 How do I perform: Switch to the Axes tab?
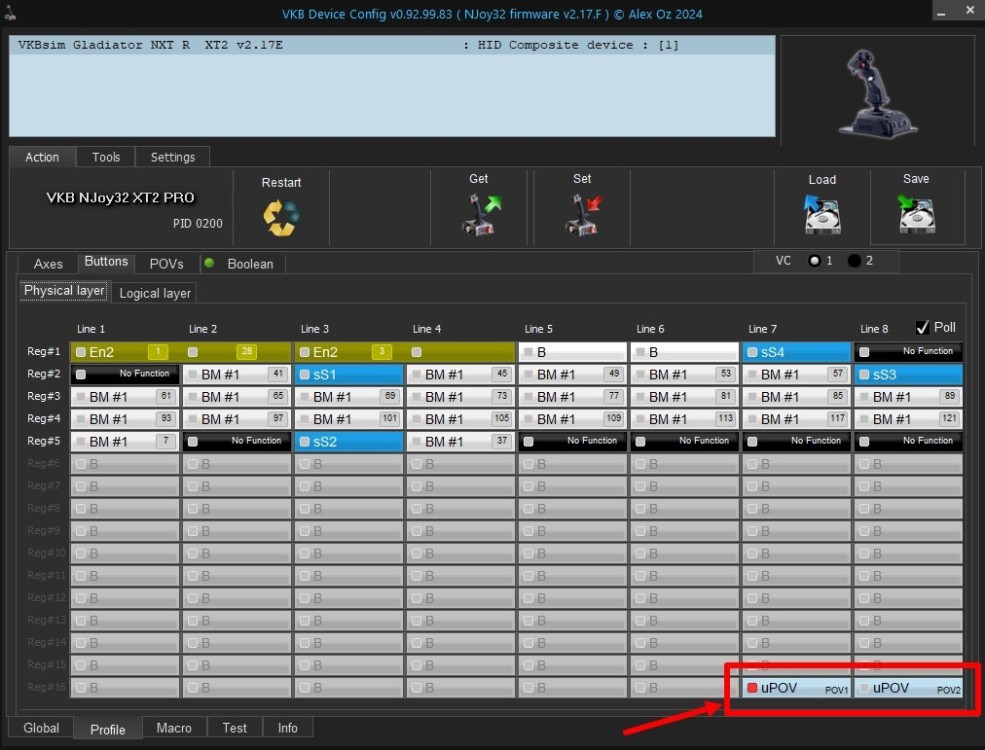click(48, 264)
